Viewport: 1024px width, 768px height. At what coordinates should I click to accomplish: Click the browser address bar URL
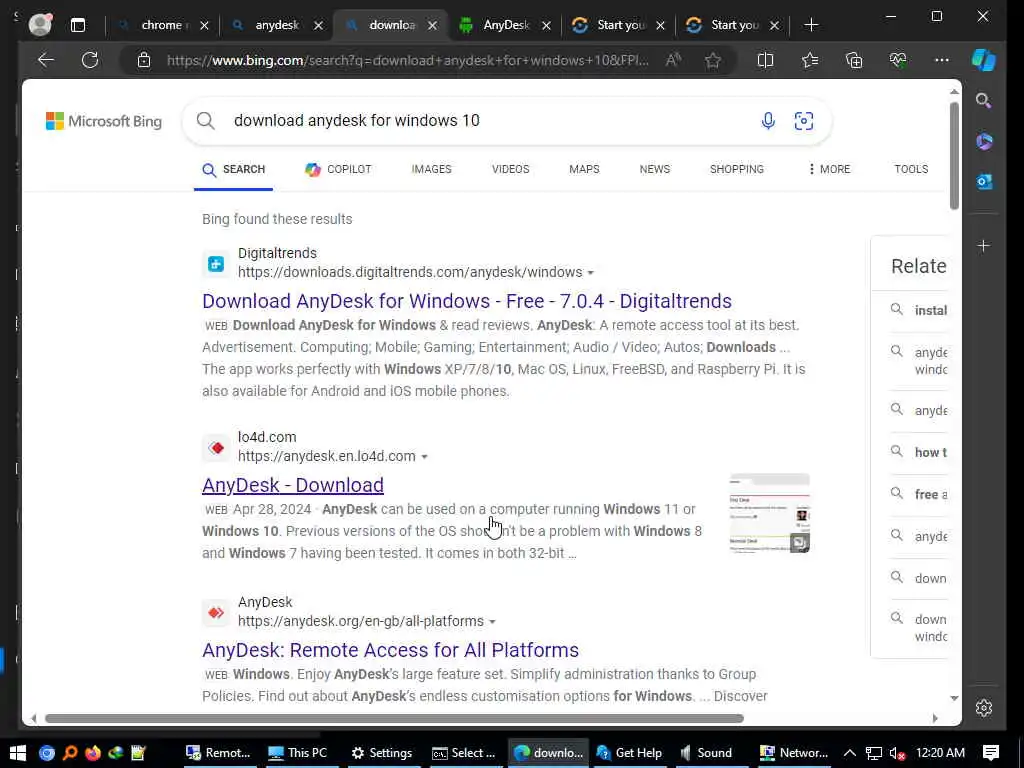pos(407,61)
